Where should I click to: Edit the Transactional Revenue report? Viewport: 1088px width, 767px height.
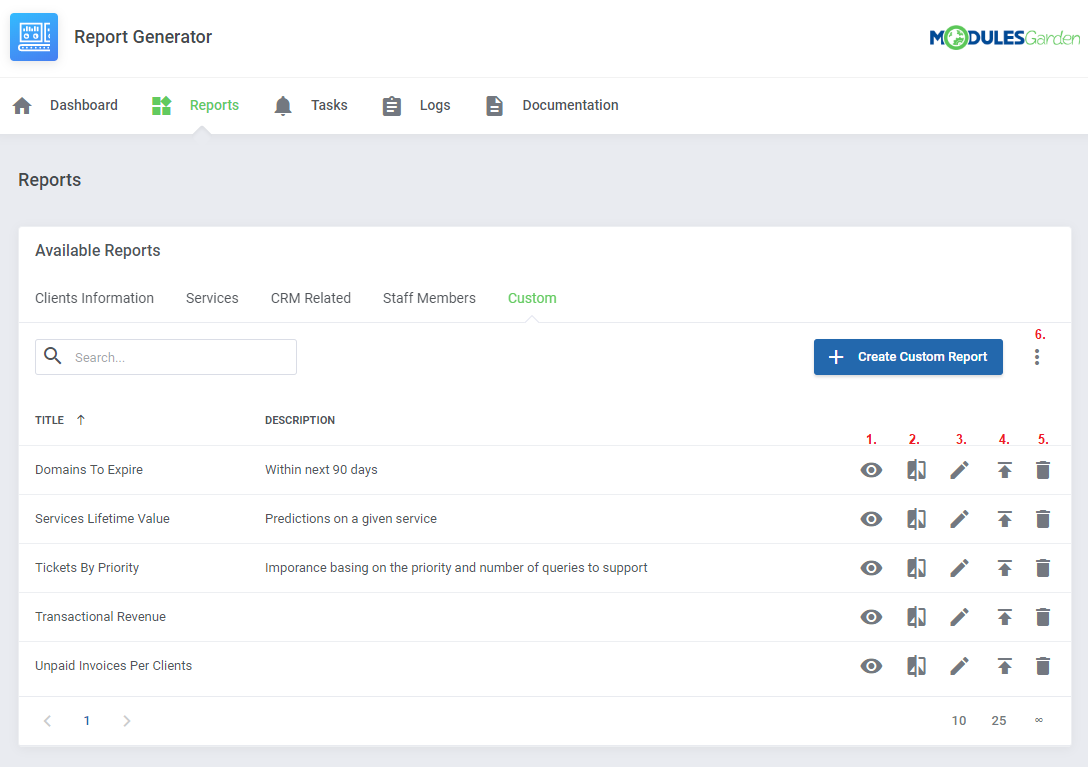pos(960,617)
